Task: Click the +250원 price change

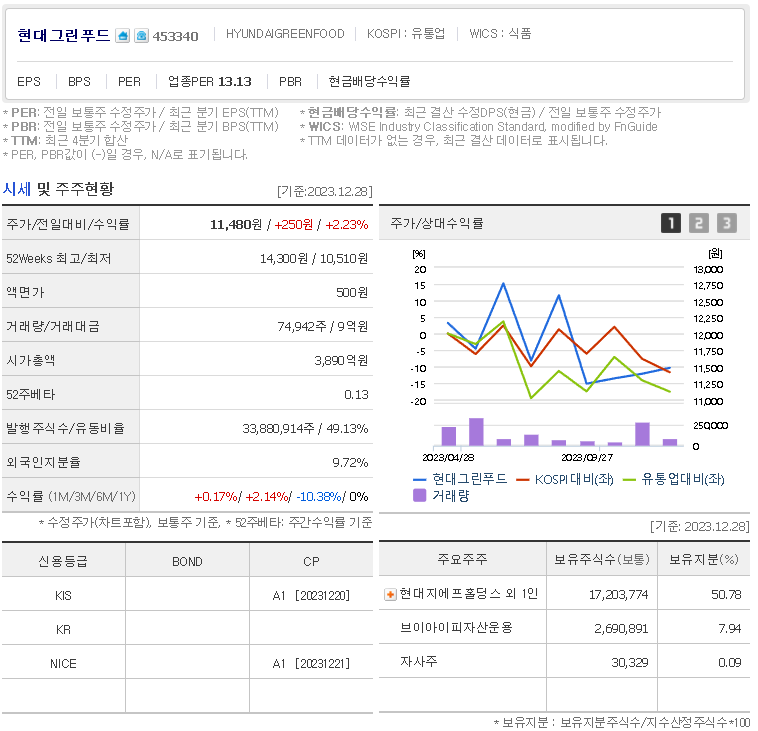Action: (x=293, y=225)
